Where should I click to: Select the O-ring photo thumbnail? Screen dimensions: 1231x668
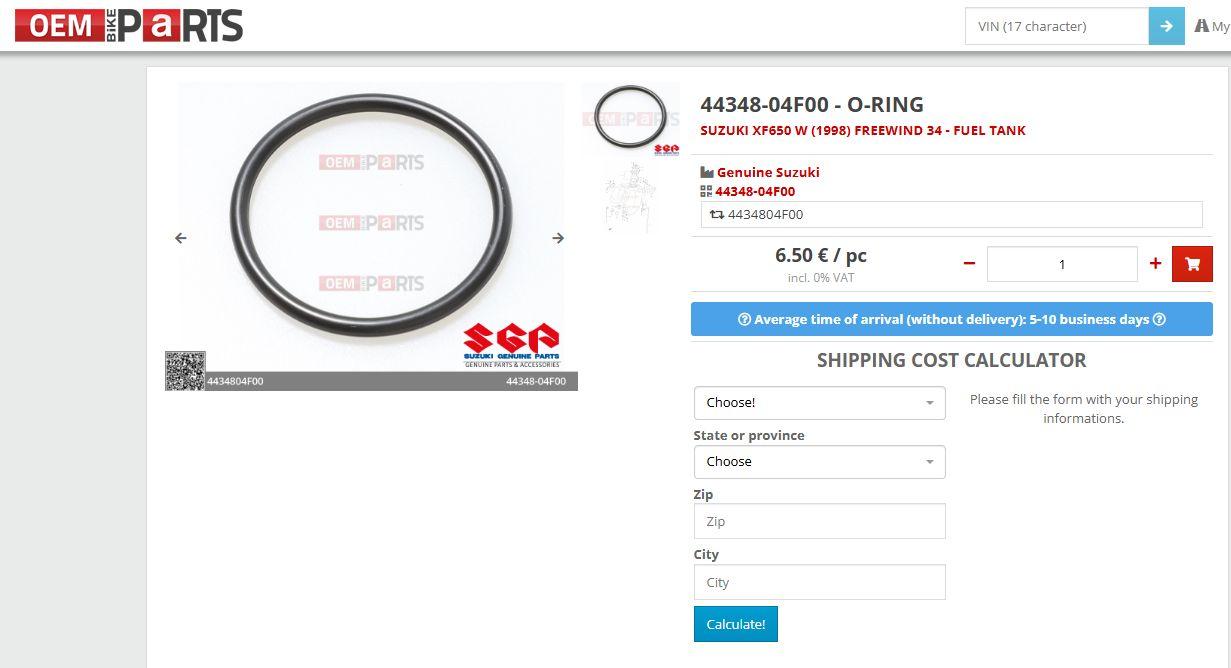pos(630,118)
